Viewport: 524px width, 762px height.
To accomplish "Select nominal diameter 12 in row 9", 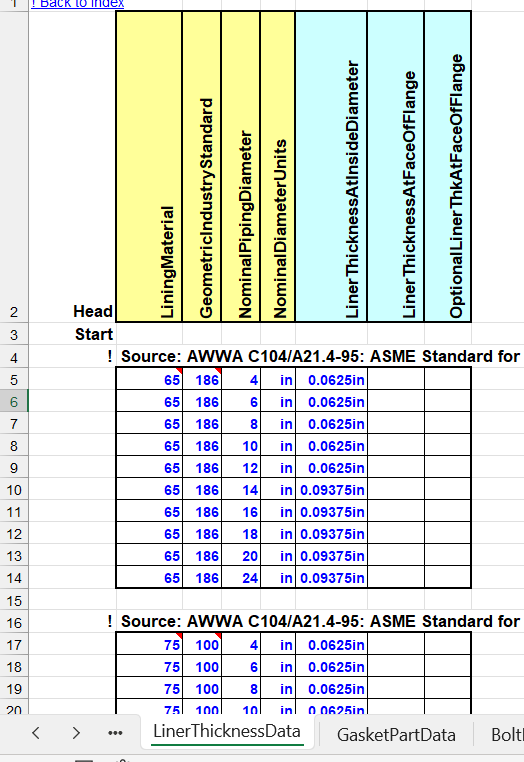I will (241, 468).
